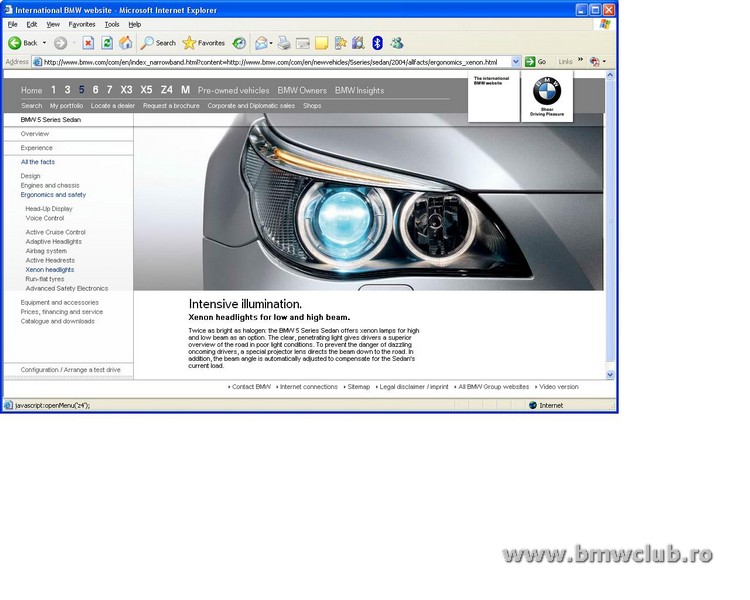Image resolution: width=750 pixels, height=600 pixels.
Task: Click Request a brochure link
Action: click(x=171, y=106)
